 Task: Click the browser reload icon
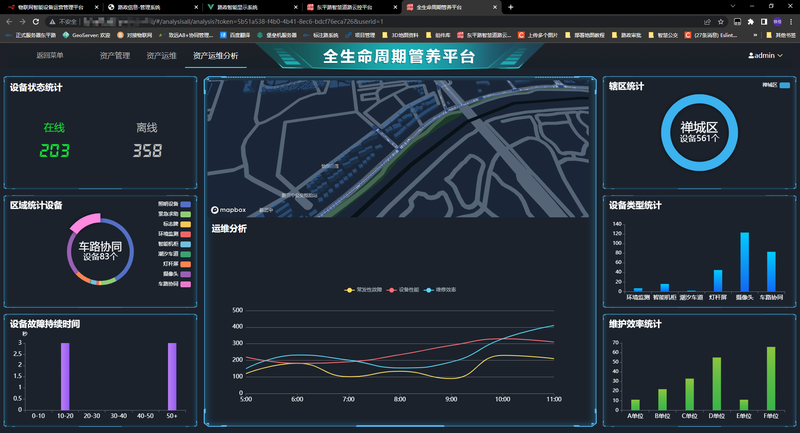[36, 20]
